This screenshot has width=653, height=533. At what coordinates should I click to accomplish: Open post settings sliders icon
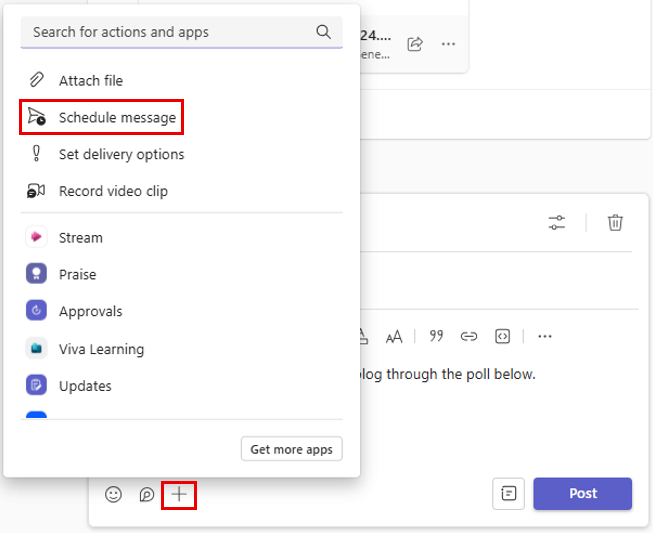click(557, 222)
